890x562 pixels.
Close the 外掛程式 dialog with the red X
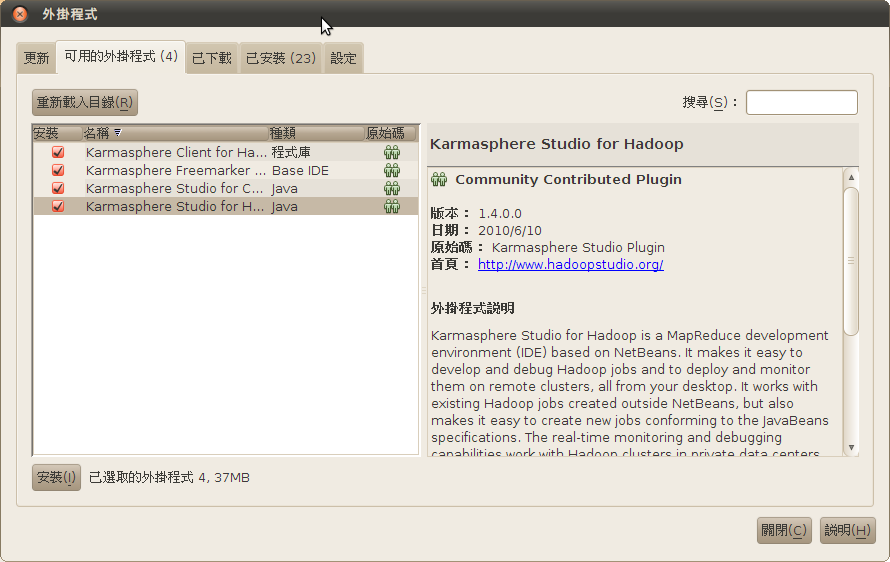(x=20, y=14)
